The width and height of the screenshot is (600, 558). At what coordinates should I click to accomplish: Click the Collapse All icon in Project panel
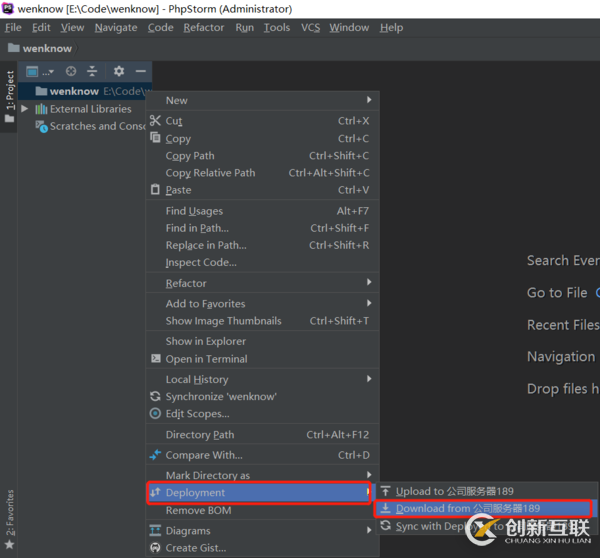click(92, 71)
